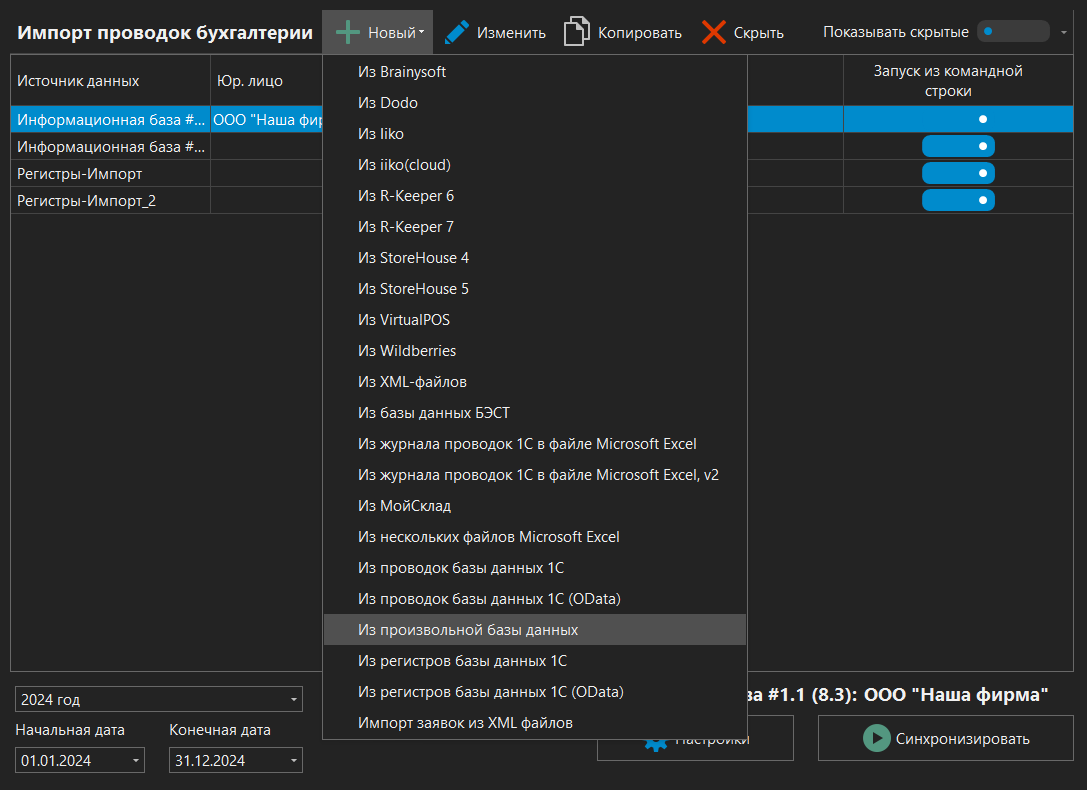
Task: Select Из произвольной базы данных menu item
Action: (468, 630)
